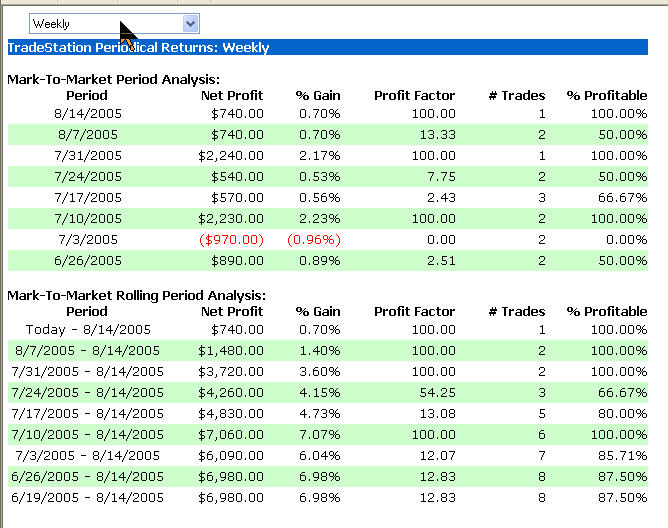Click the 7.07% rolling gain value
The height and width of the screenshot is (528, 668).
[x=320, y=434]
